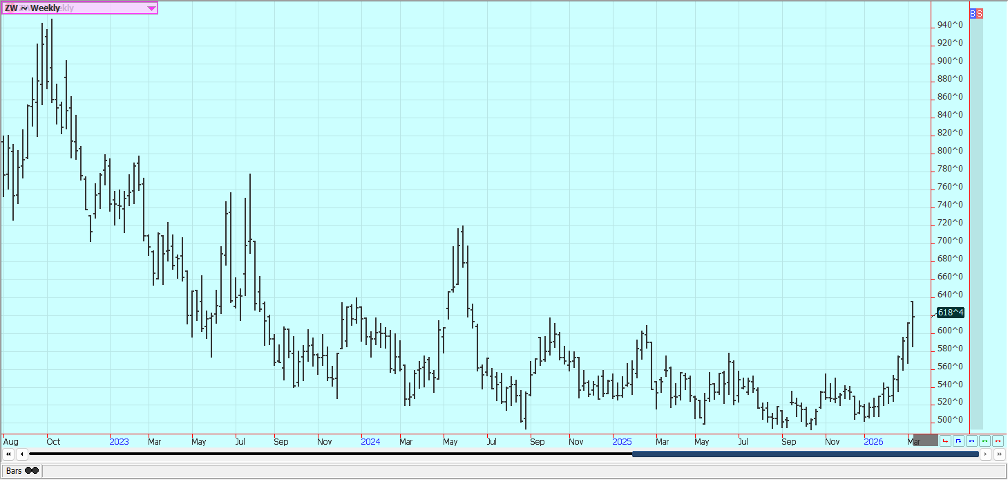Click the blue B buy button
The height and width of the screenshot is (480, 1008).
[975, 13]
